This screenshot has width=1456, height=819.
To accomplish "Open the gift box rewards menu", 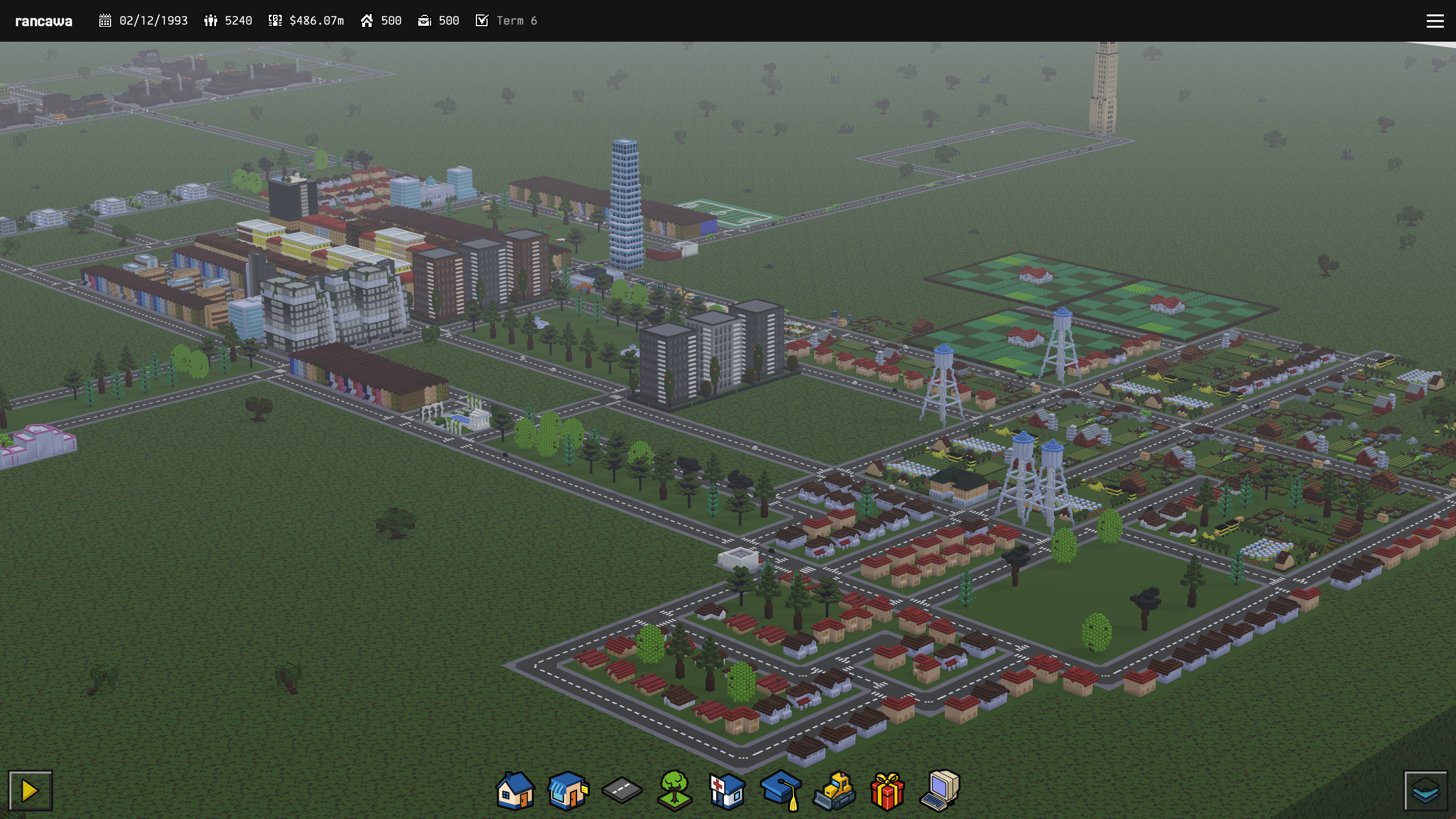I will tap(887, 790).
